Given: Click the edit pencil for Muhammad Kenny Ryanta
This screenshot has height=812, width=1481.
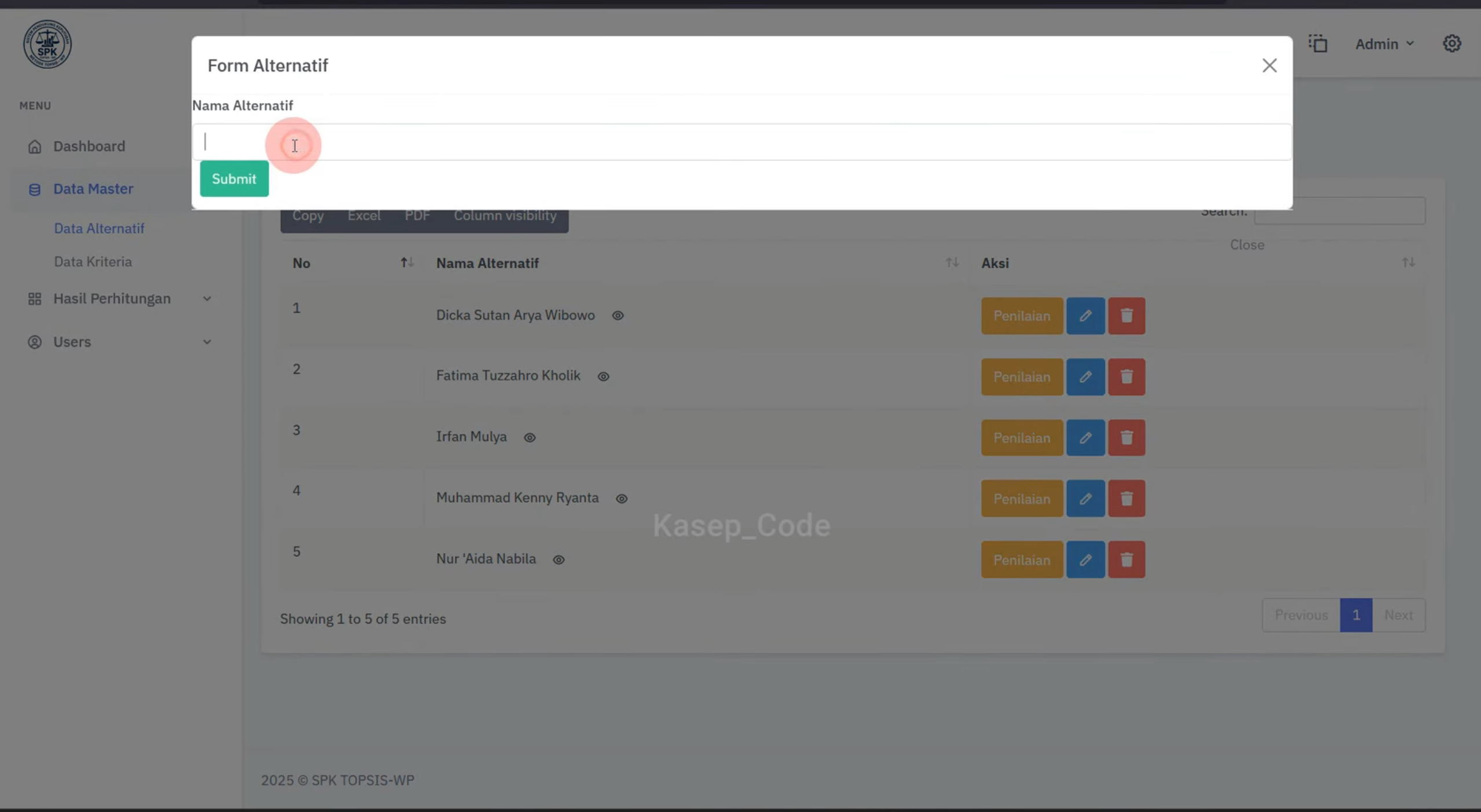Looking at the screenshot, I should tap(1085, 499).
